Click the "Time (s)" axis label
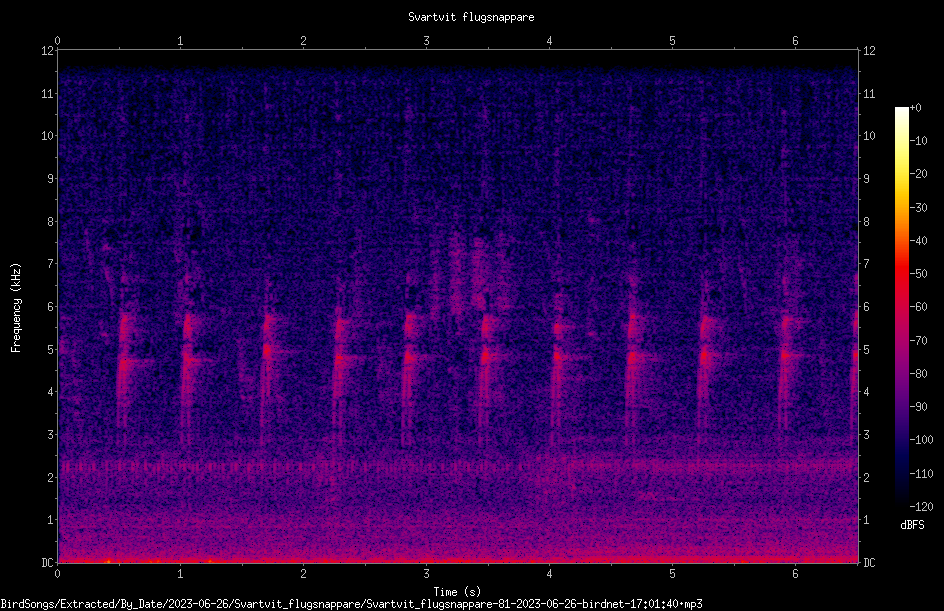 [457, 592]
